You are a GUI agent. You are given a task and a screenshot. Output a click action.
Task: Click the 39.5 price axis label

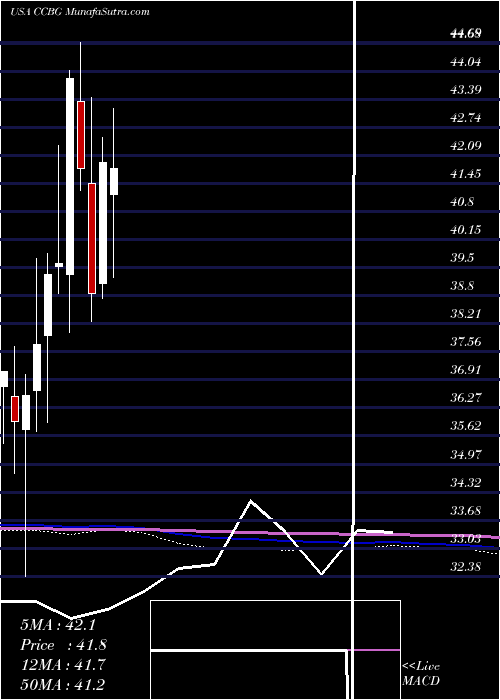click(x=462, y=258)
